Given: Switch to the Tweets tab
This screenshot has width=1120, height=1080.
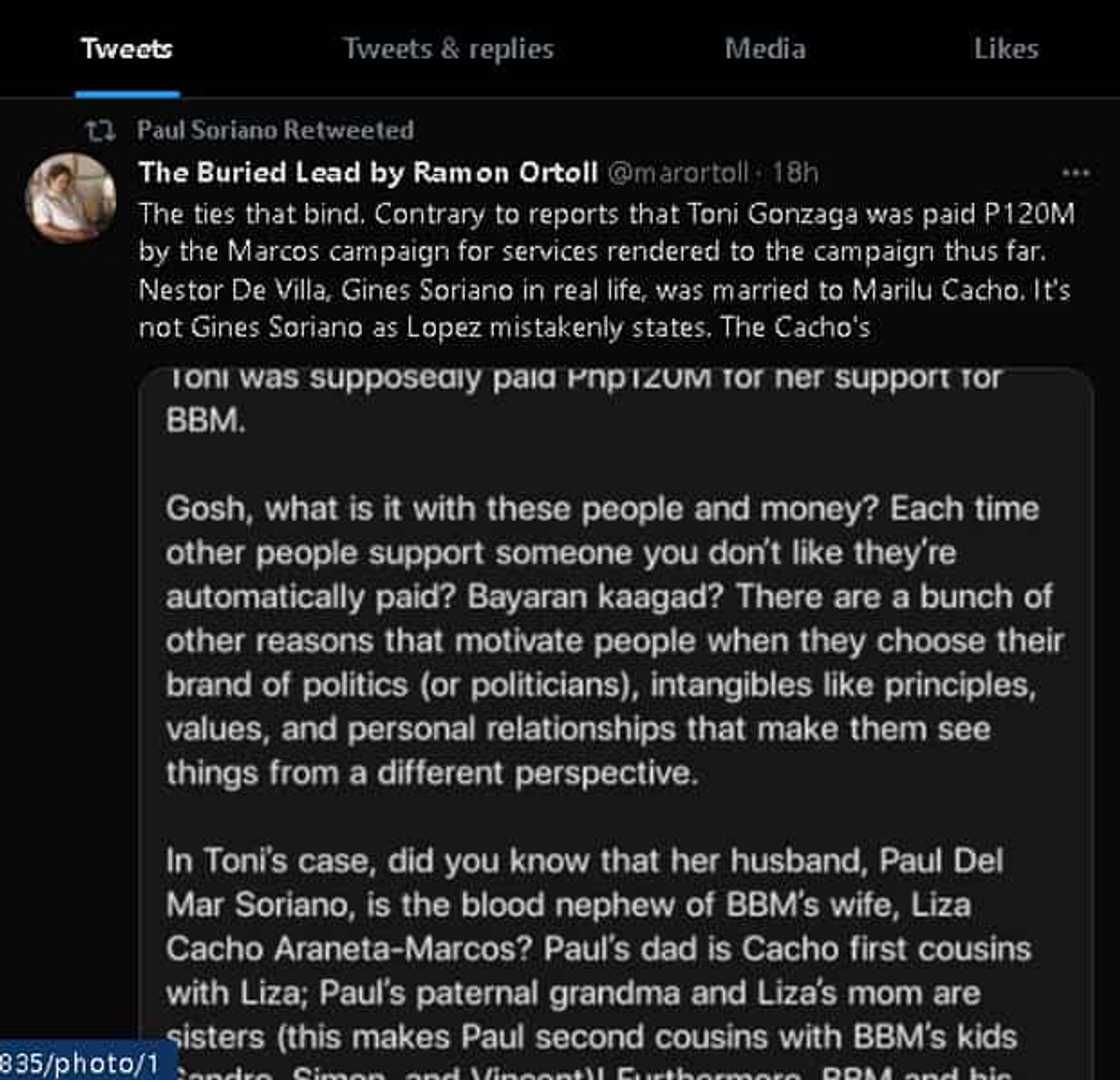Looking at the screenshot, I should (x=126, y=48).
